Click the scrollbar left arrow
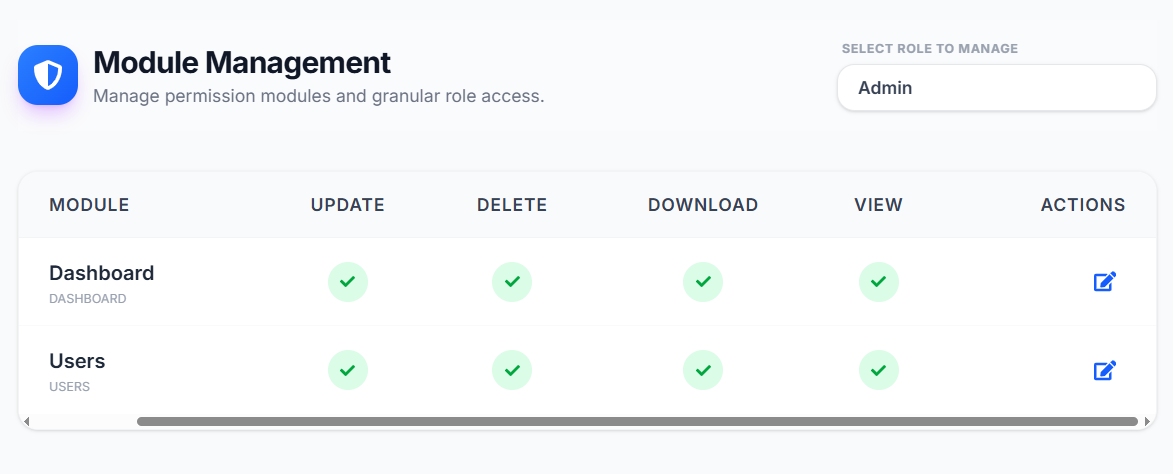The image size is (1173, 474). pos(26,422)
